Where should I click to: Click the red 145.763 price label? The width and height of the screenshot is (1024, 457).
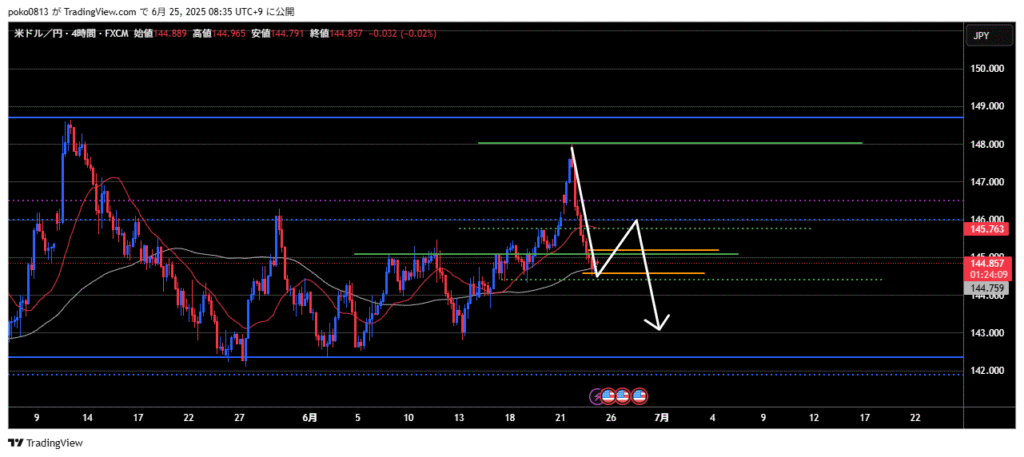click(987, 229)
